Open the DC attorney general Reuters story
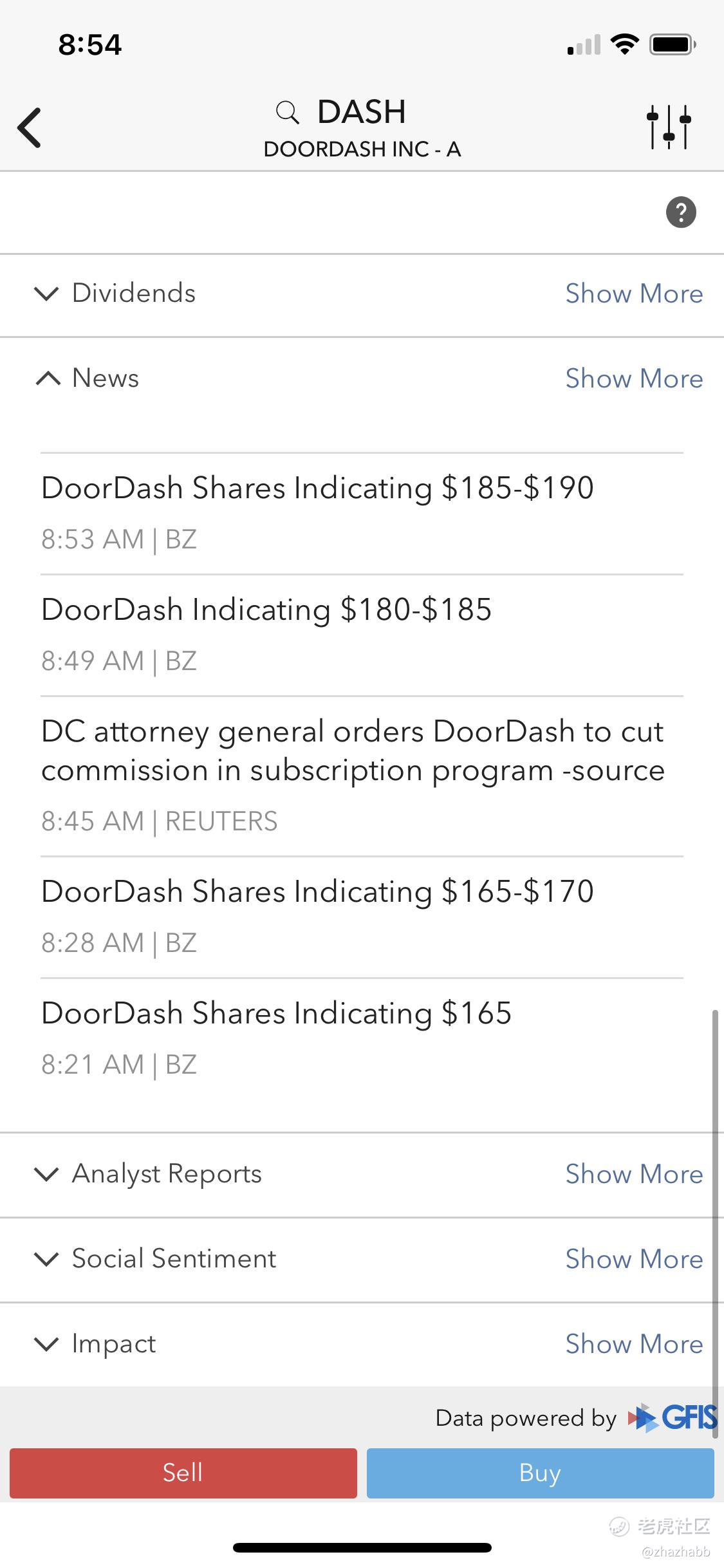Viewport: 724px width, 1568px height. click(x=353, y=751)
